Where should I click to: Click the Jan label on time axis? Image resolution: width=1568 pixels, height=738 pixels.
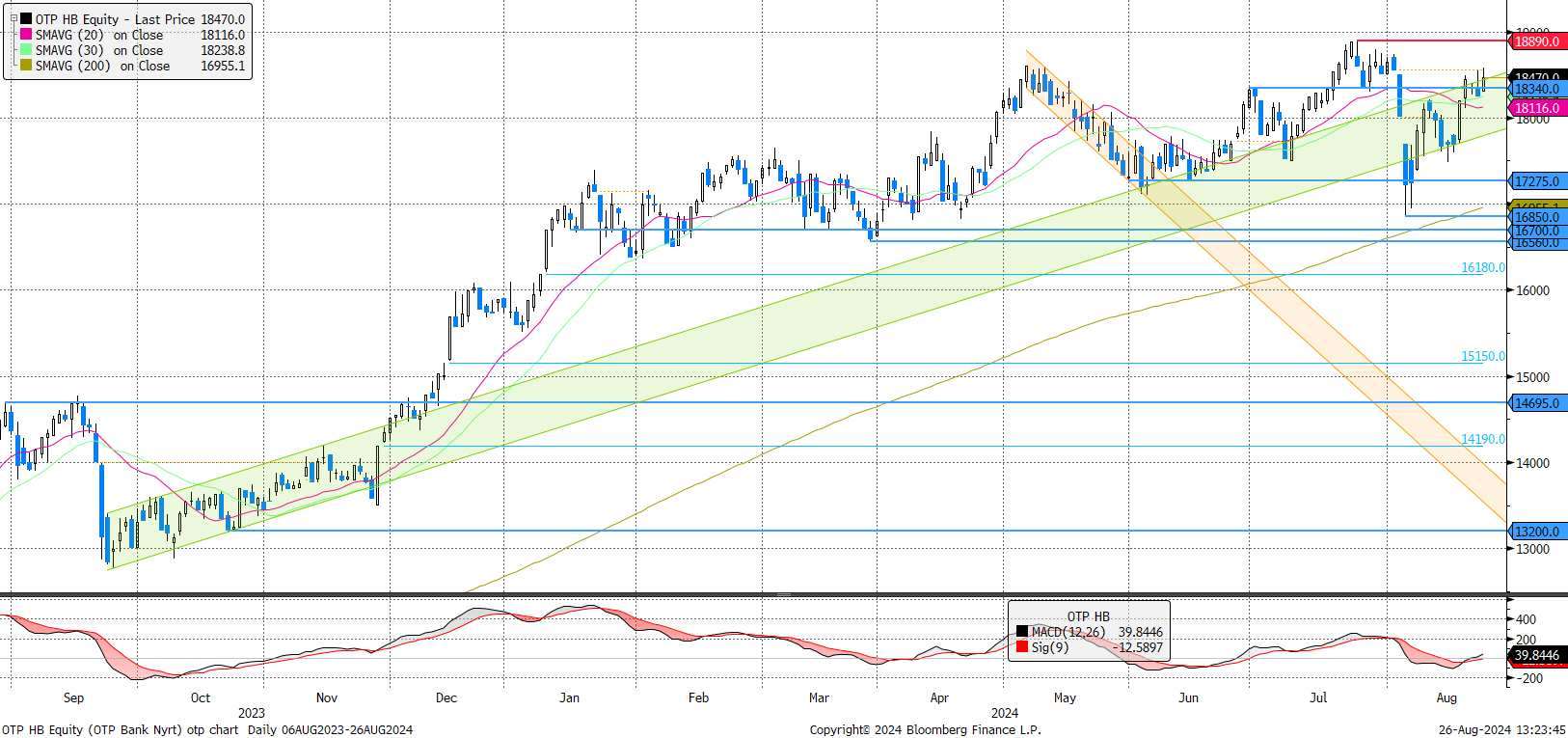click(569, 697)
